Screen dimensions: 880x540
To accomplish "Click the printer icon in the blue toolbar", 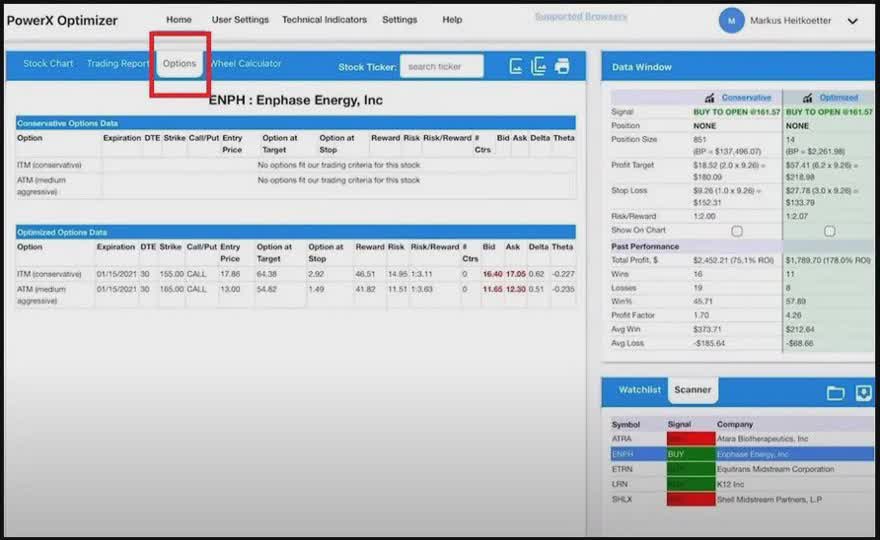I will pos(562,66).
